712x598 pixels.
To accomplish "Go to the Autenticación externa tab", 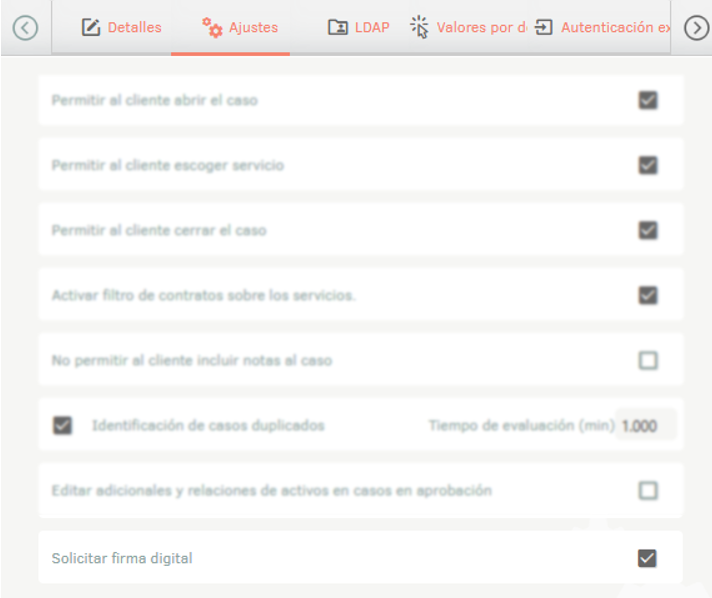I will click(x=614, y=28).
